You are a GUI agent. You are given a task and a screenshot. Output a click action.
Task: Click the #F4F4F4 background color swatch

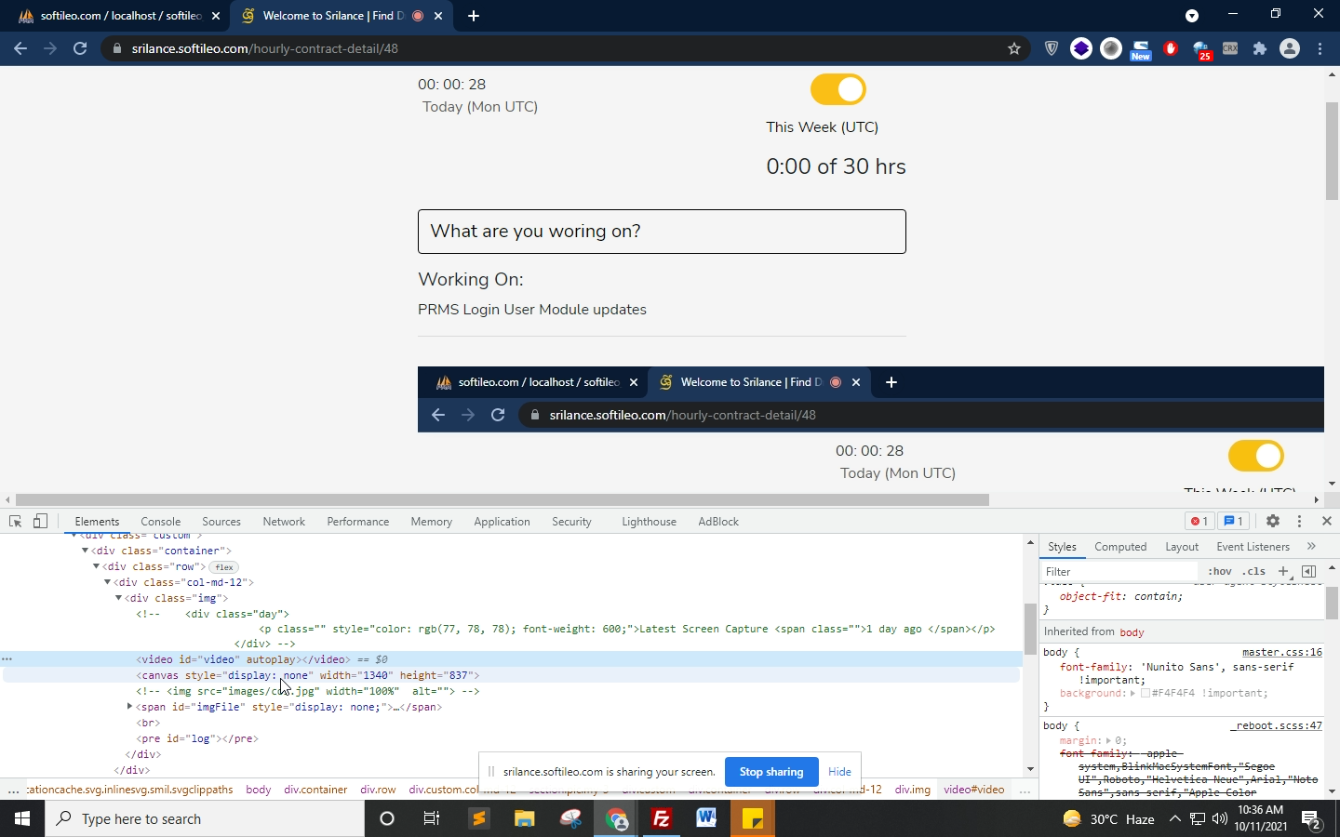pyautogui.click(x=1145, y=693)
